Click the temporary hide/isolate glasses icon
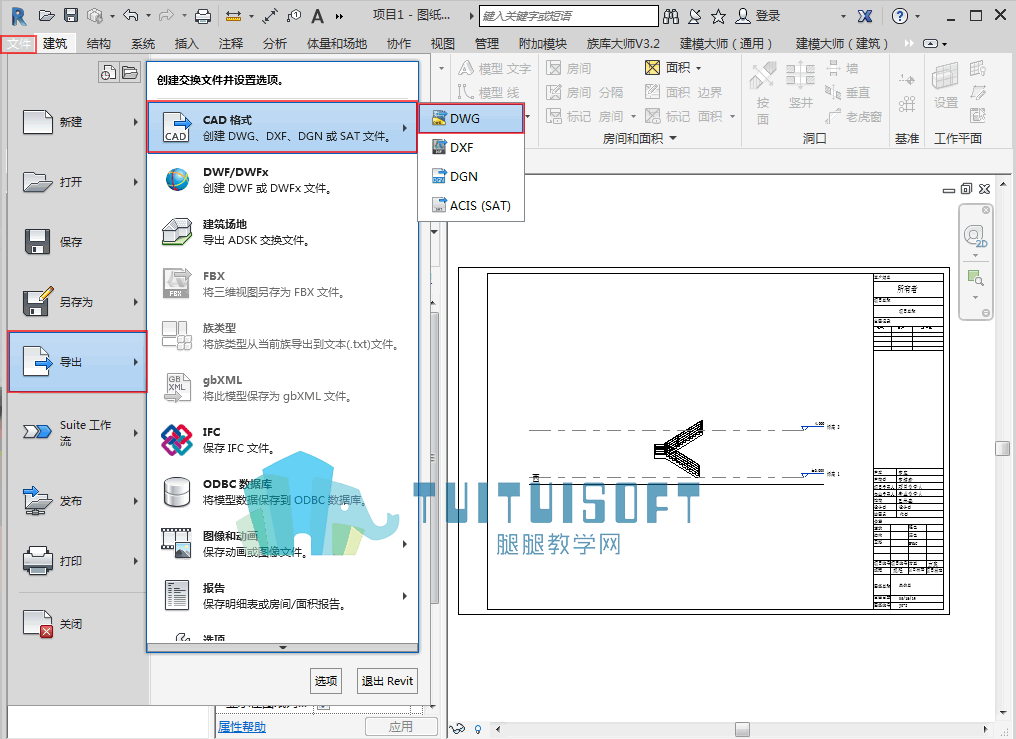The image size is (1016, 739). [457, 729]
